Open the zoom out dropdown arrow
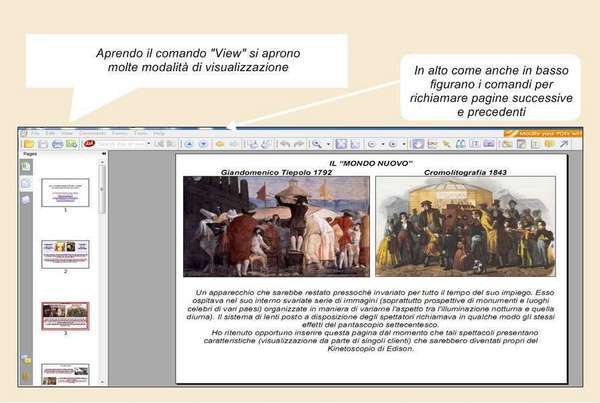The width and height of the screenshot is (600, 403). pos(383,144)
